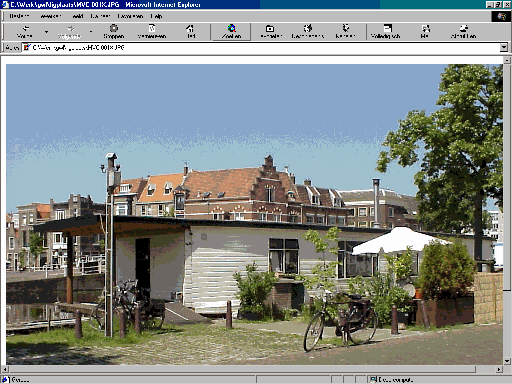Open the Geschiedenis history toolbar button
Image resolution: width=512 pixels, height=384 pixels.
(308, 32)
